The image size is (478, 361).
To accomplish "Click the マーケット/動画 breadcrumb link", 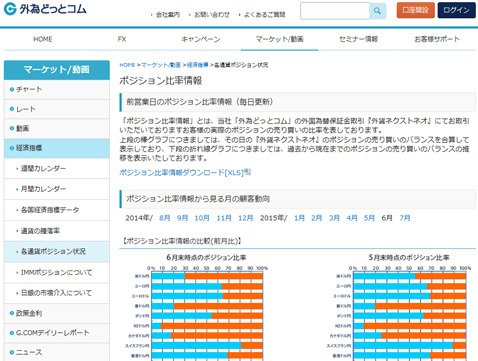I will [x=161, y=65].
